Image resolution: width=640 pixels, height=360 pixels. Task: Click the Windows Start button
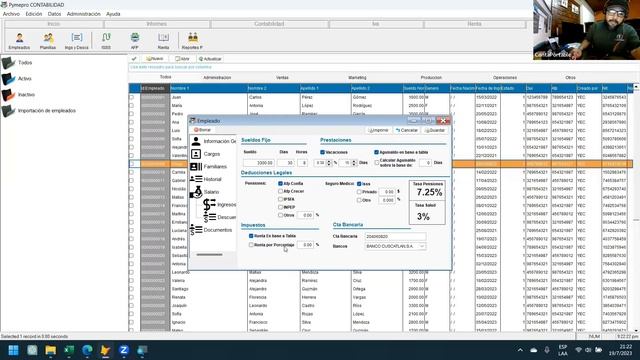[13, 350]
